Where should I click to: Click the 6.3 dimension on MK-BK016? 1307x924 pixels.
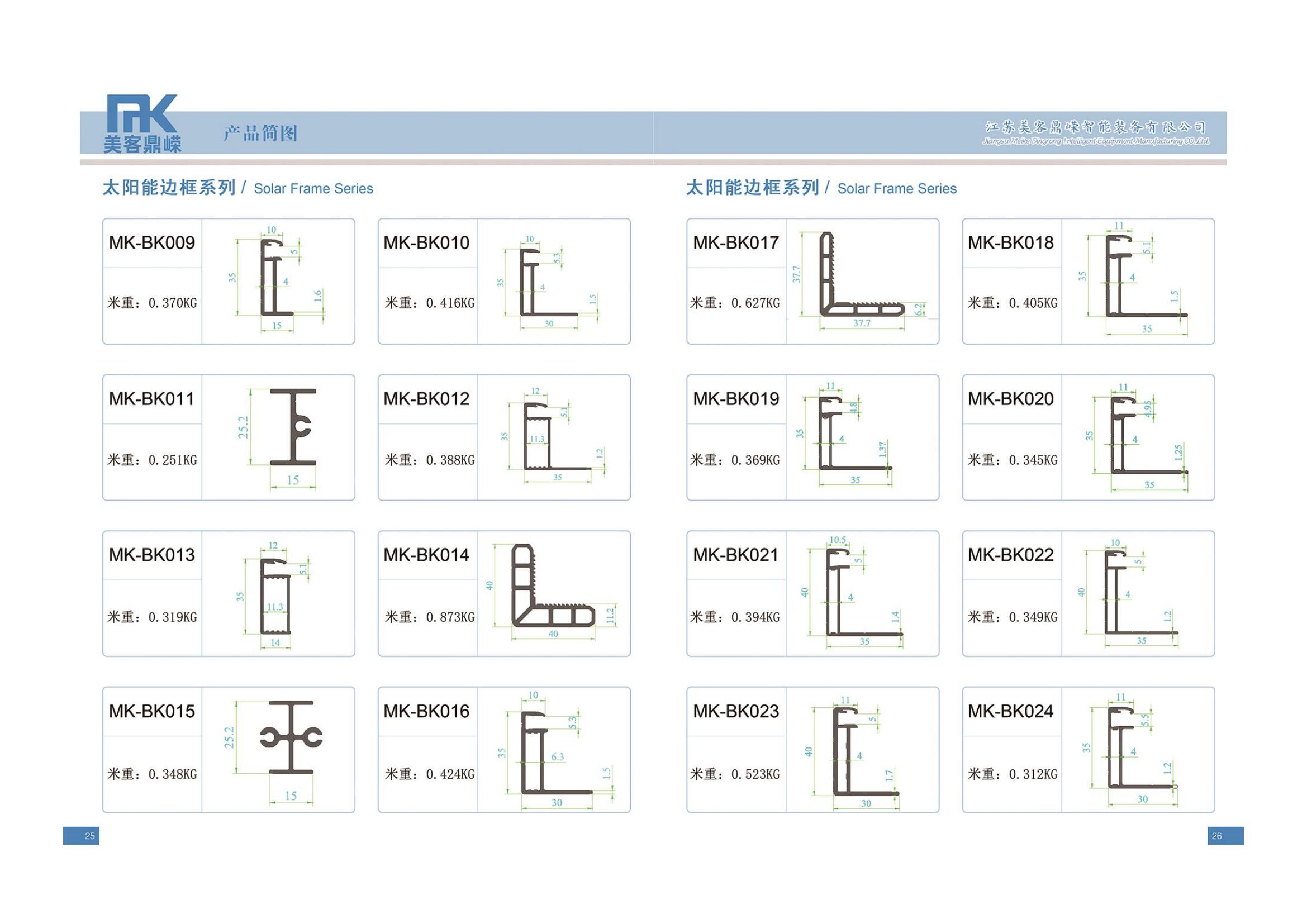(x=557, y=757)
